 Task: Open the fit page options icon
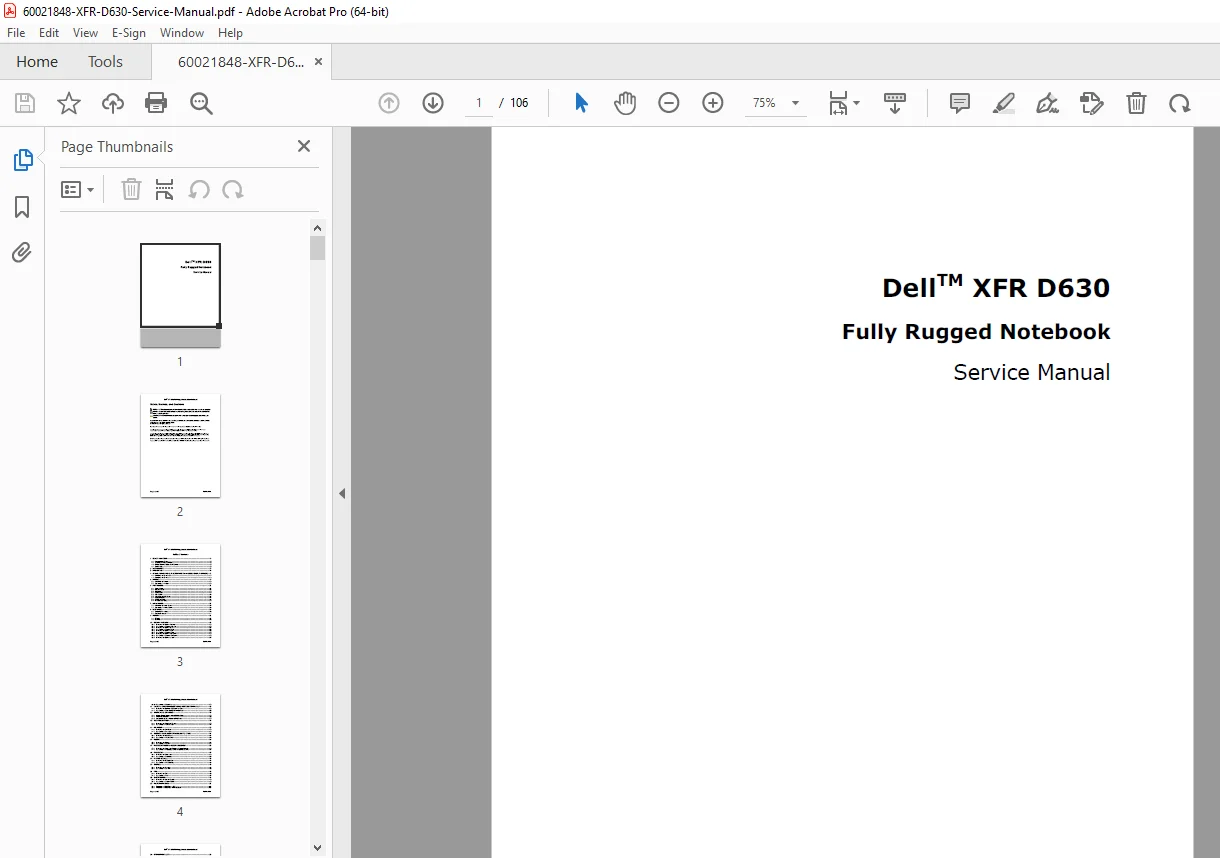[844, 103]
